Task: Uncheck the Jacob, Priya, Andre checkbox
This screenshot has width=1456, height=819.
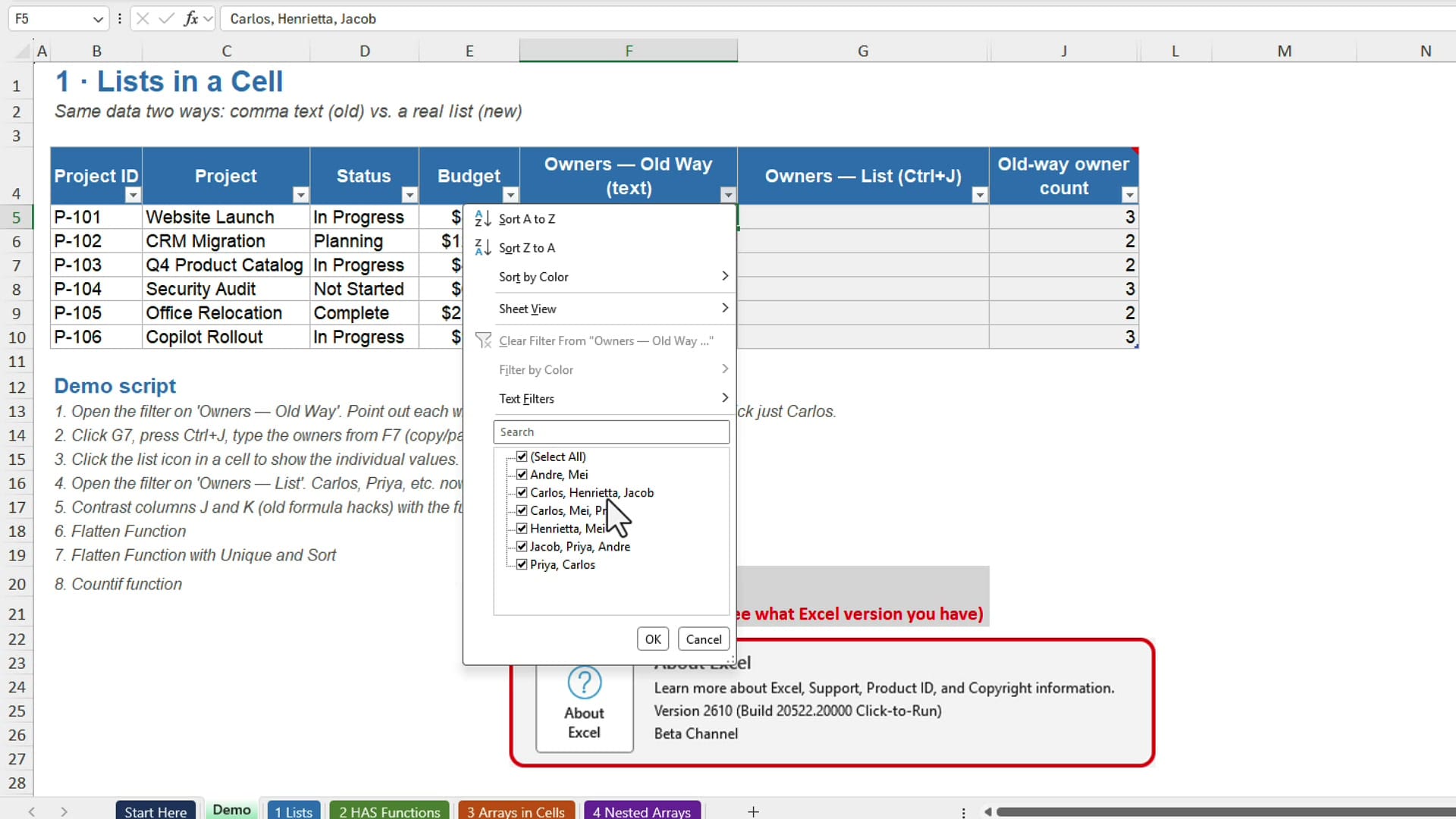Action: click(522, 547)
